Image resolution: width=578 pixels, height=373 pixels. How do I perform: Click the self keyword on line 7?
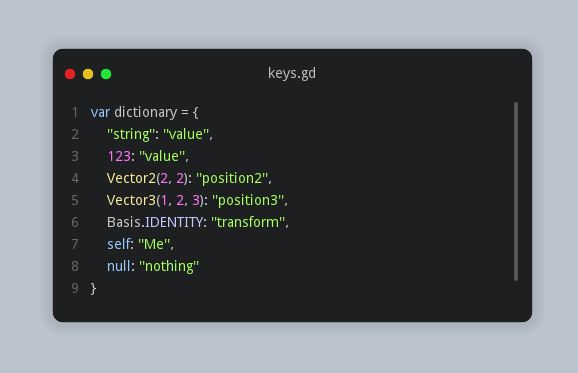click(x=119, y=244)
